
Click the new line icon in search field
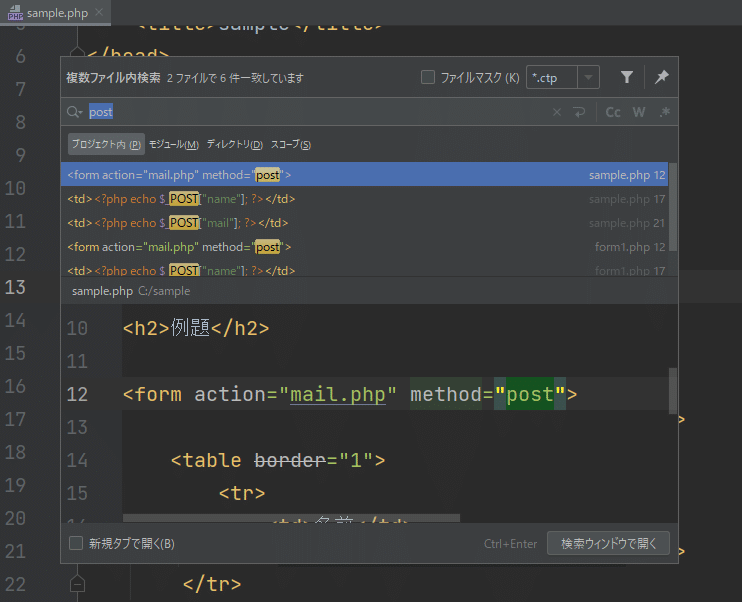pos(578,112)
